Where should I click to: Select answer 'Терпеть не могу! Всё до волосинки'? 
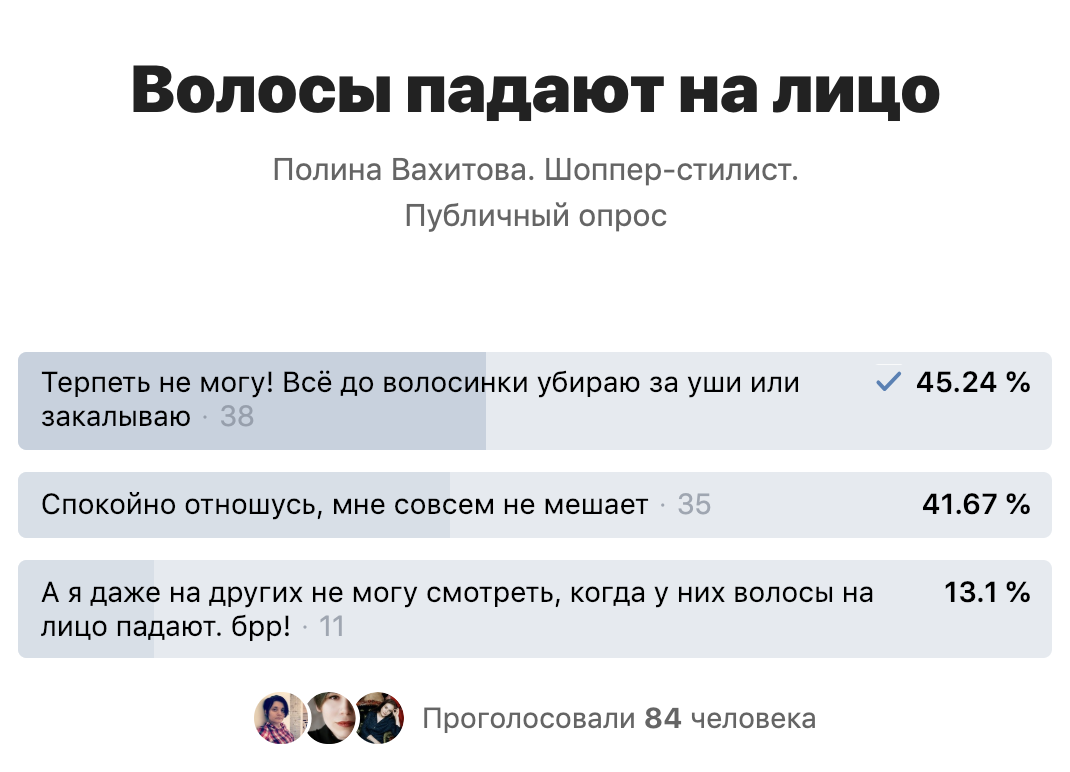(x=535, y=401)
